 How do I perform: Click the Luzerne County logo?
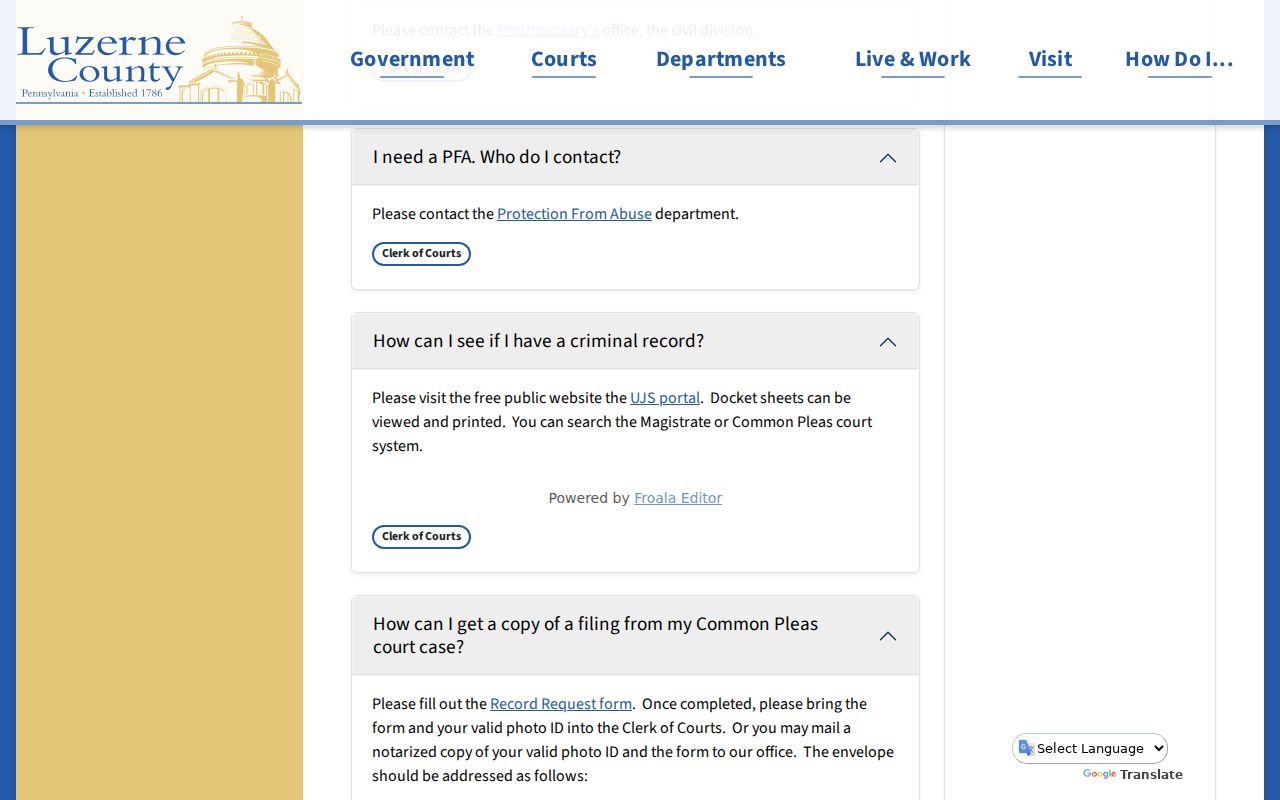point(159,60)
